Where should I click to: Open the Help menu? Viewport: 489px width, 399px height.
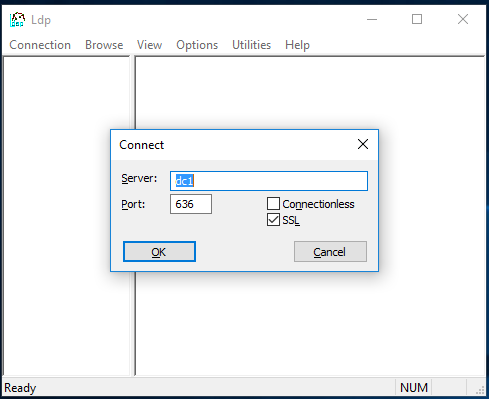[297, 45]
